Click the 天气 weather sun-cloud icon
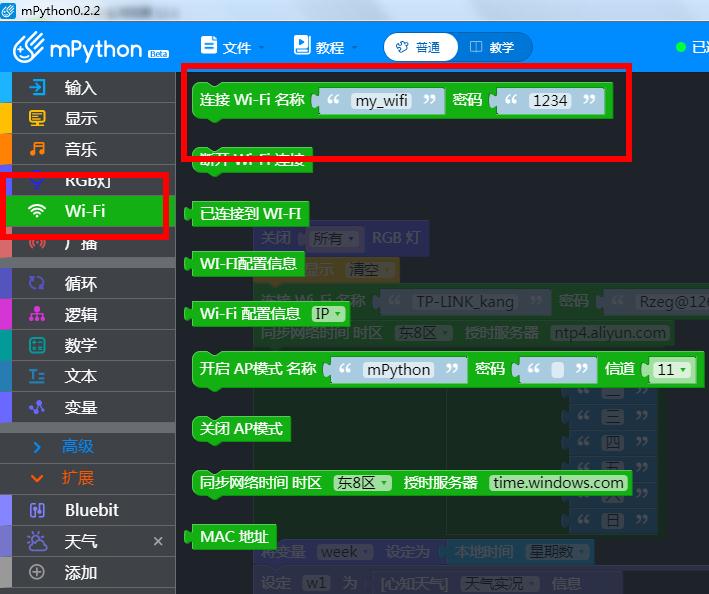 pos(37,541)
